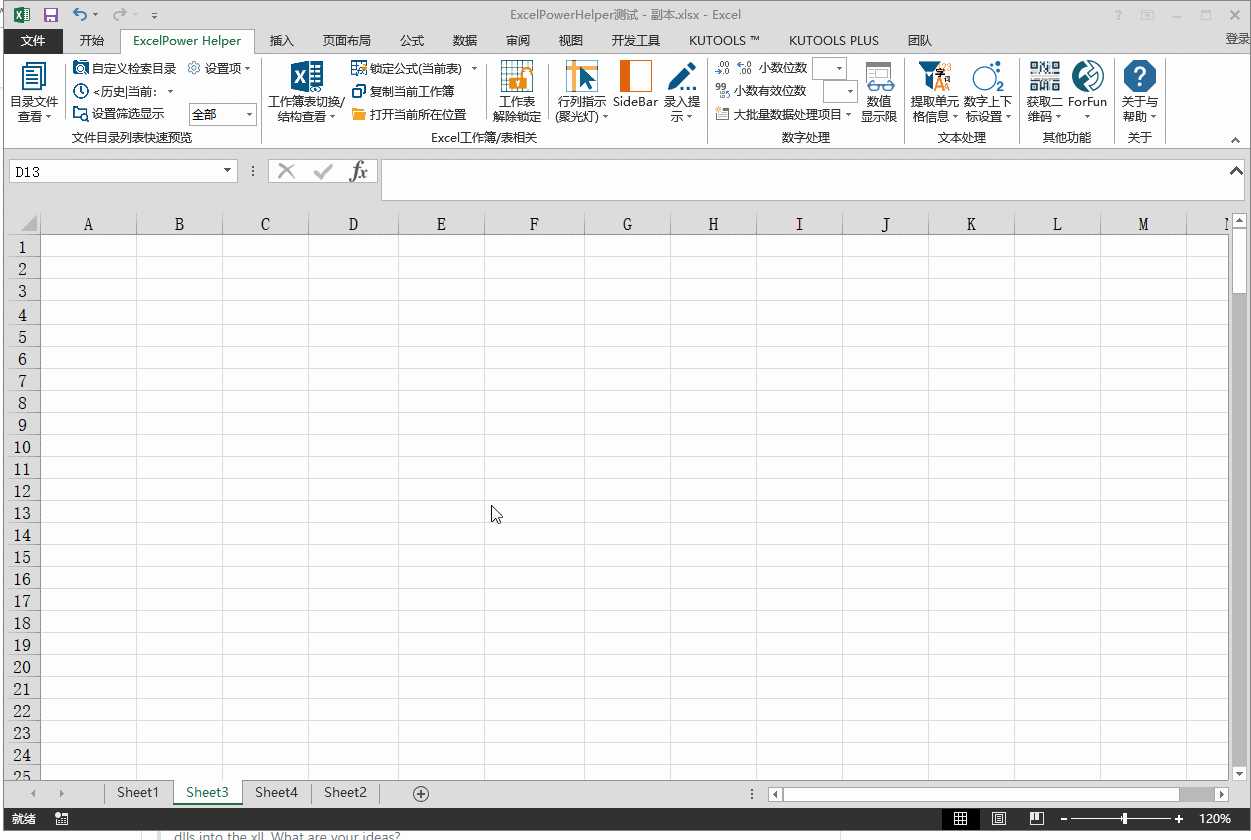
Task: Open the 全部 filter combo box
Action: tap(223, 115)
